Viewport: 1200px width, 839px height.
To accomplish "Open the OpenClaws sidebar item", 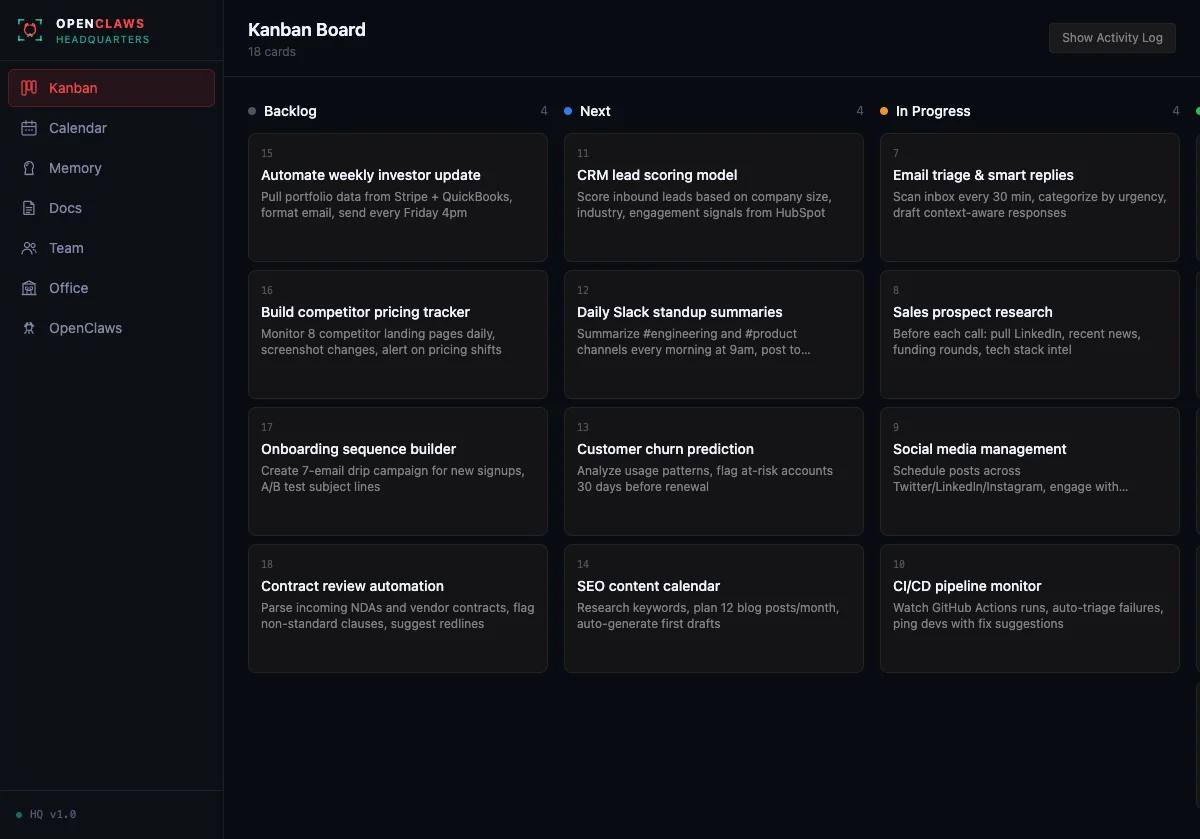I will click(x=111, y=328).
